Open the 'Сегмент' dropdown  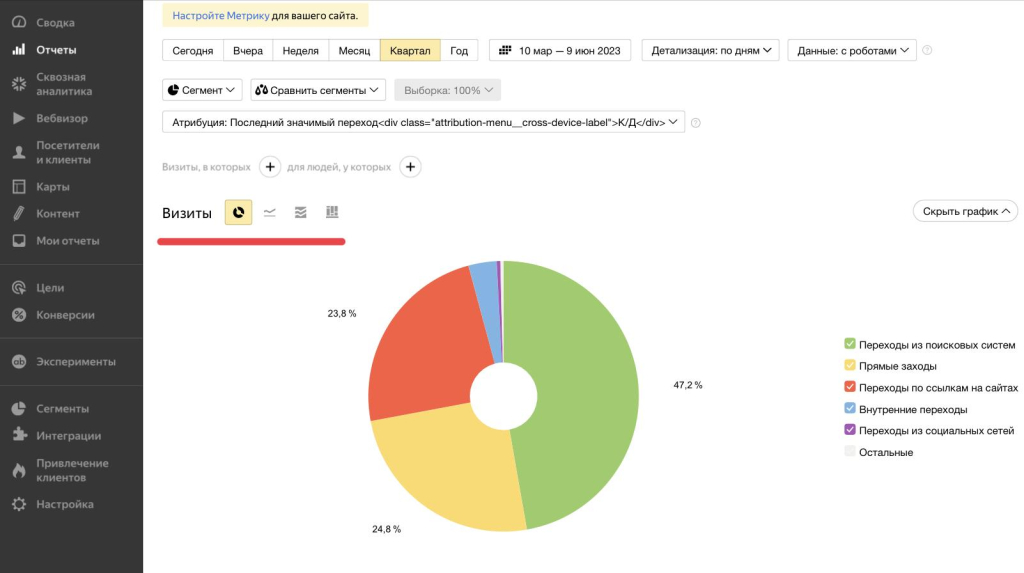tap(202, 90)
